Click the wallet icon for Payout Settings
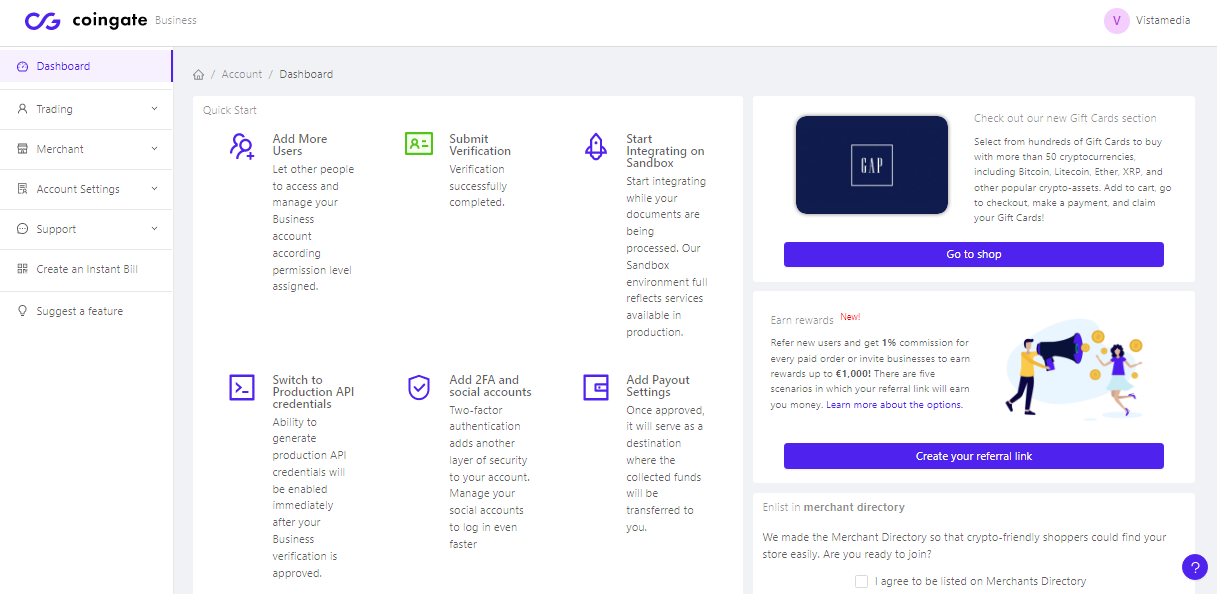This screenshot has width=1217, height=594. click(596, 387)
